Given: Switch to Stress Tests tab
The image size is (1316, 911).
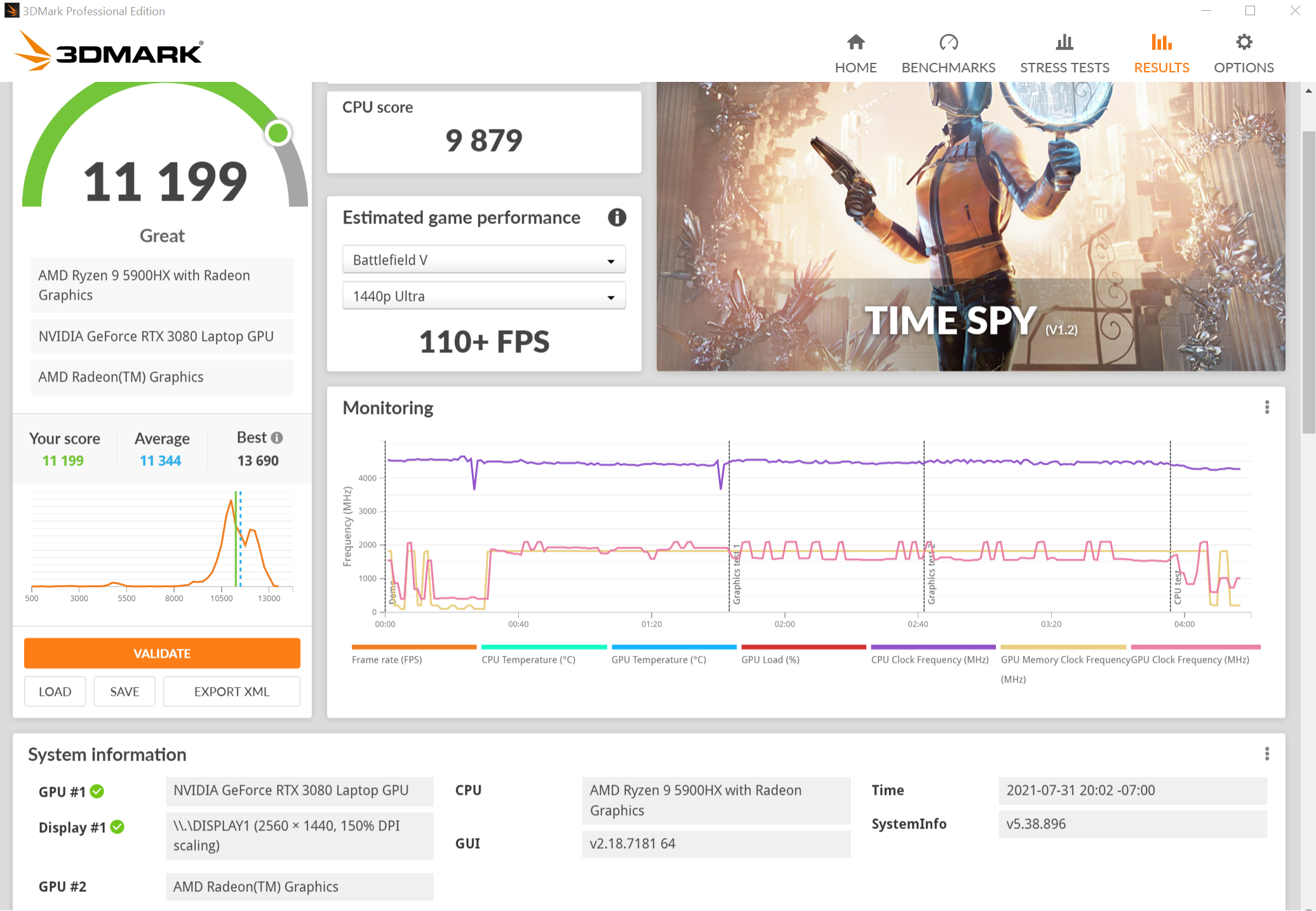Looking at the screenshot, I should click(1064, 55).
